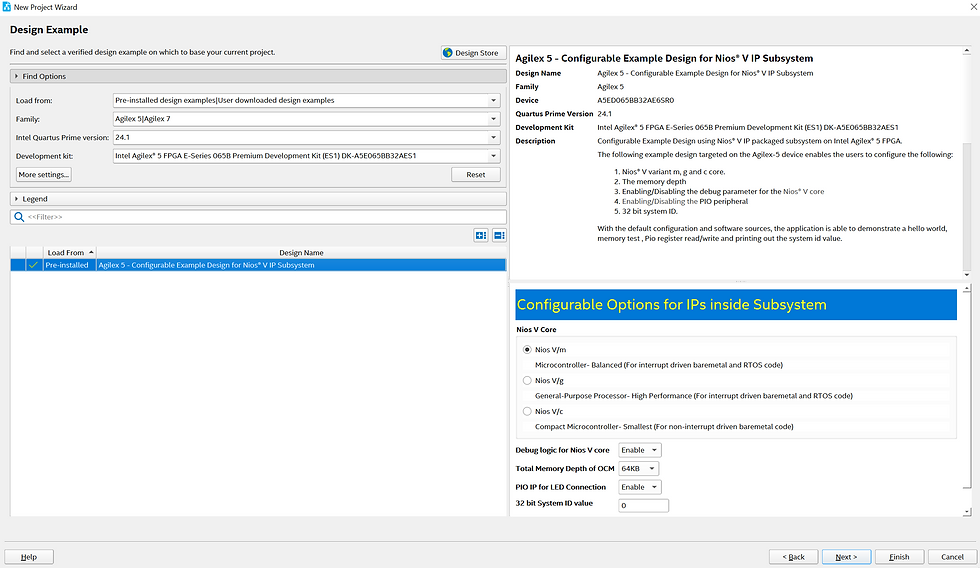The width and height of the screenshot is (980, 568).
Task: Click the New Project Wizard title icon
Action: tap(6, 7)
